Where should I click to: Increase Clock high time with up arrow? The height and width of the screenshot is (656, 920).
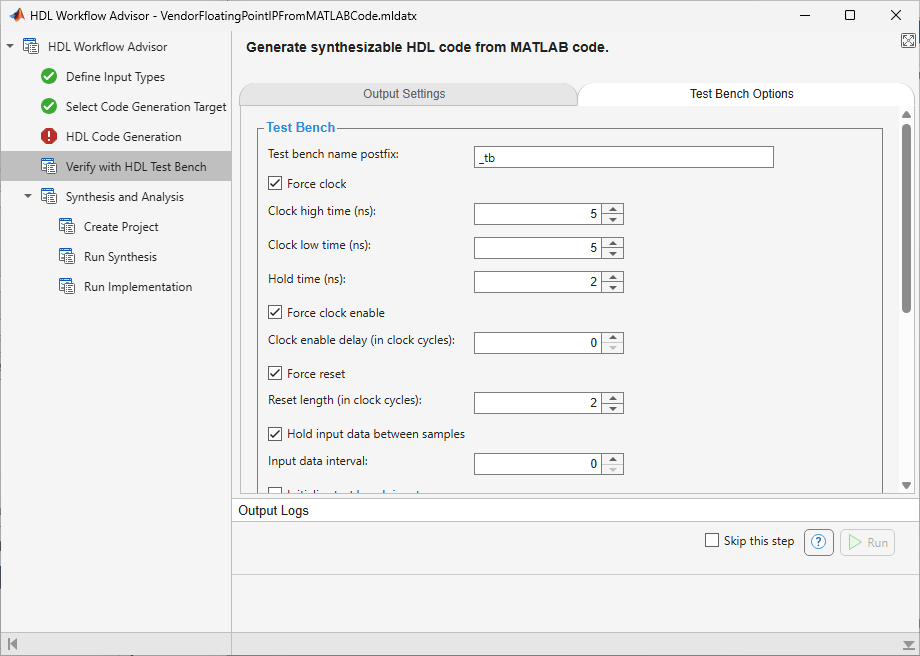(613, 209)
